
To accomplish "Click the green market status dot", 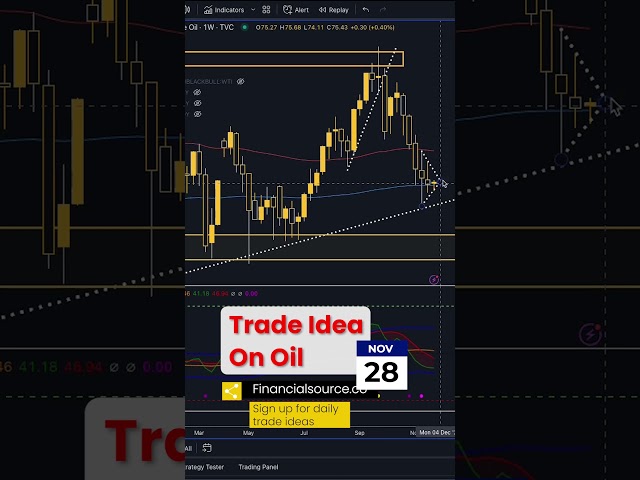I will click(244, 27).
